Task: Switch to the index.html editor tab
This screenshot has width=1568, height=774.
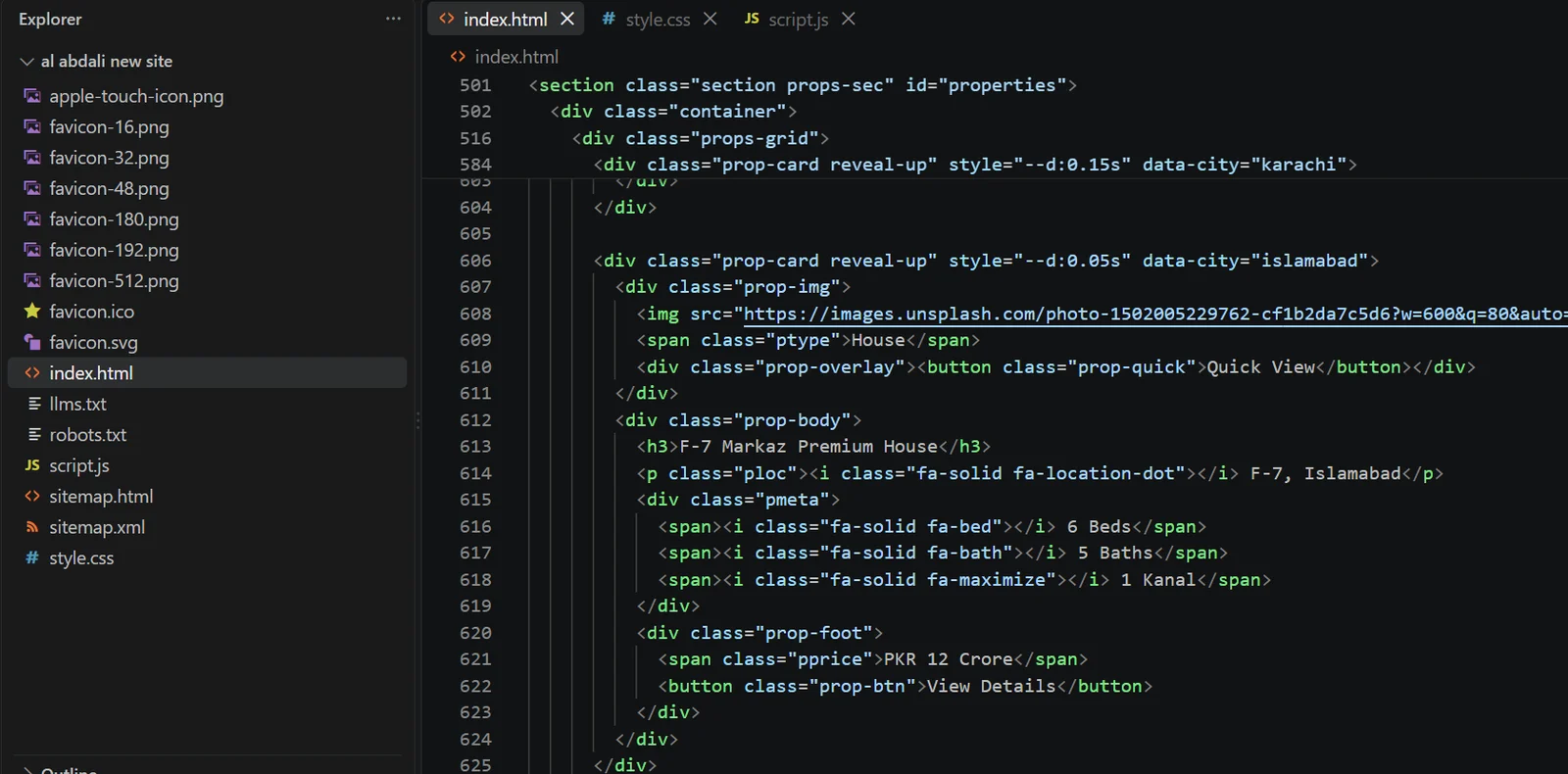Action: tap(505, 20)
